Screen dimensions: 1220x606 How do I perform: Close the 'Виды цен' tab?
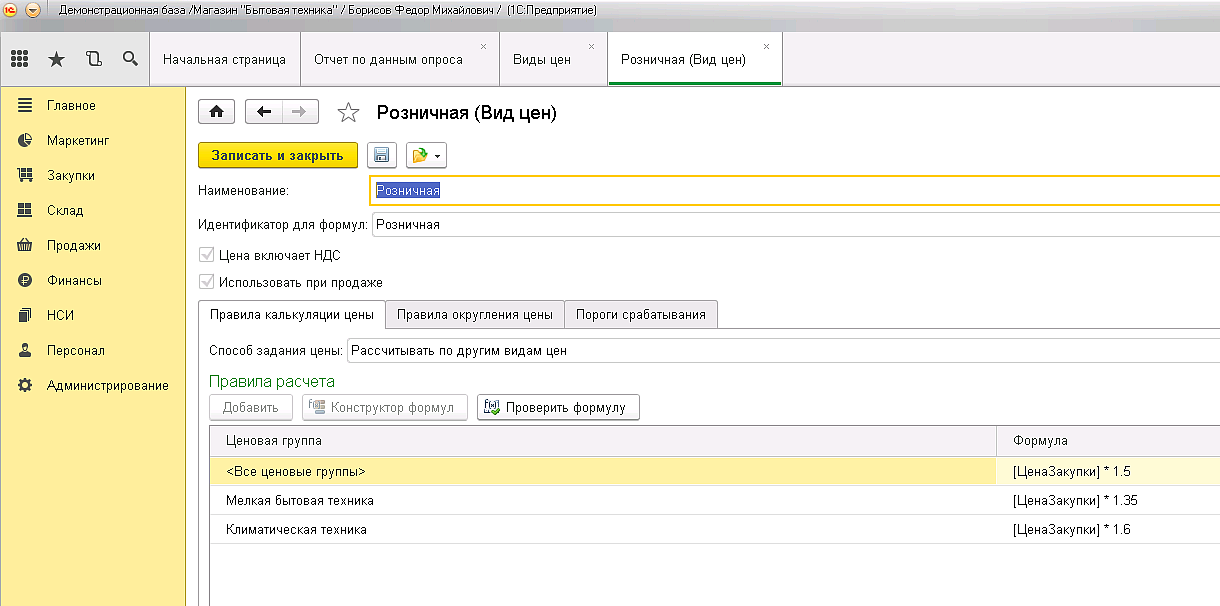[x=592, y=47]
